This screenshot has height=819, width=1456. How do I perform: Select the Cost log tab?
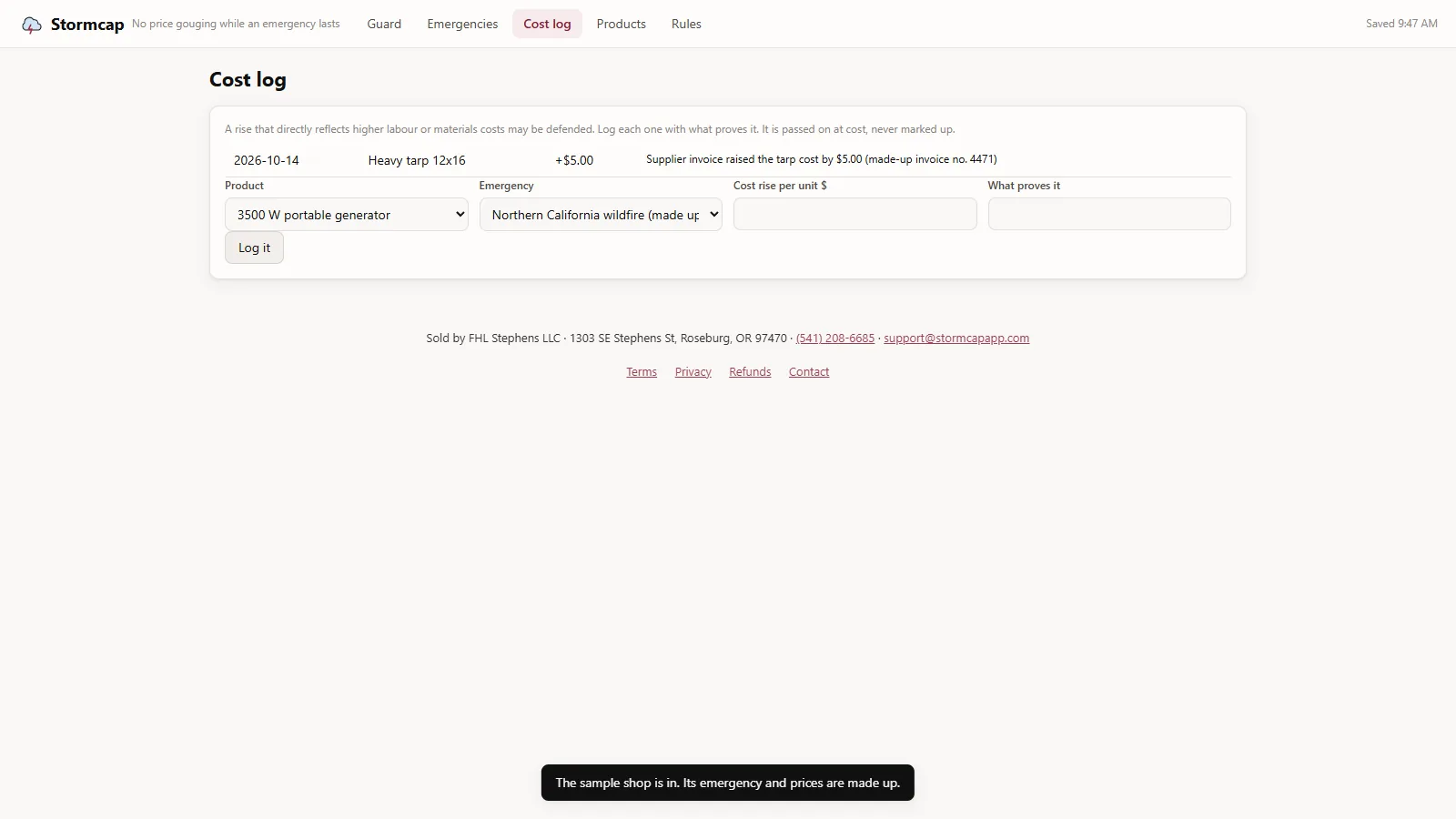coord(547,24)
